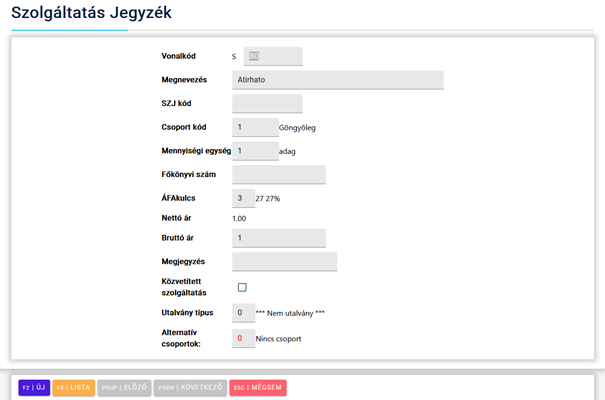
Task: Select the Bruttó ár input field
Action: [278, 238]
